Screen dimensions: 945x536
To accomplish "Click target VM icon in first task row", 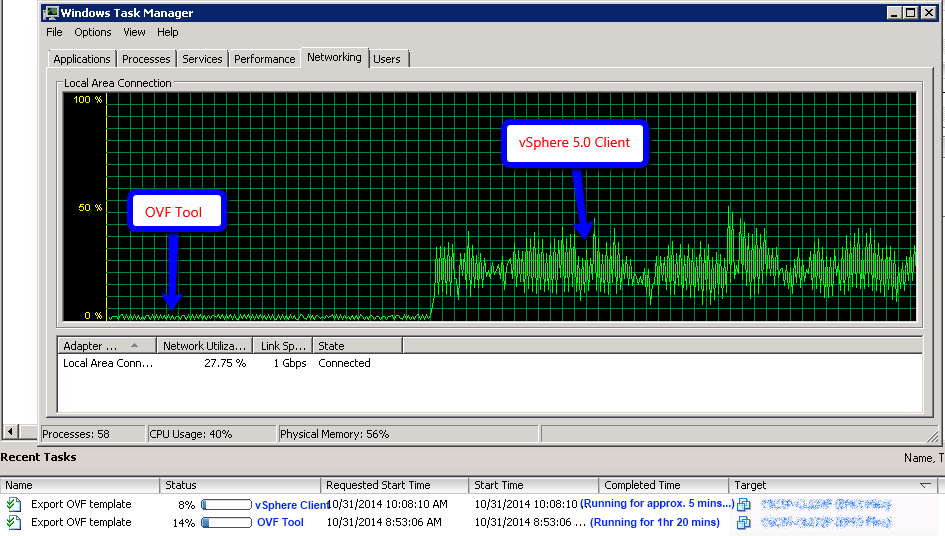I will point(744,504).
